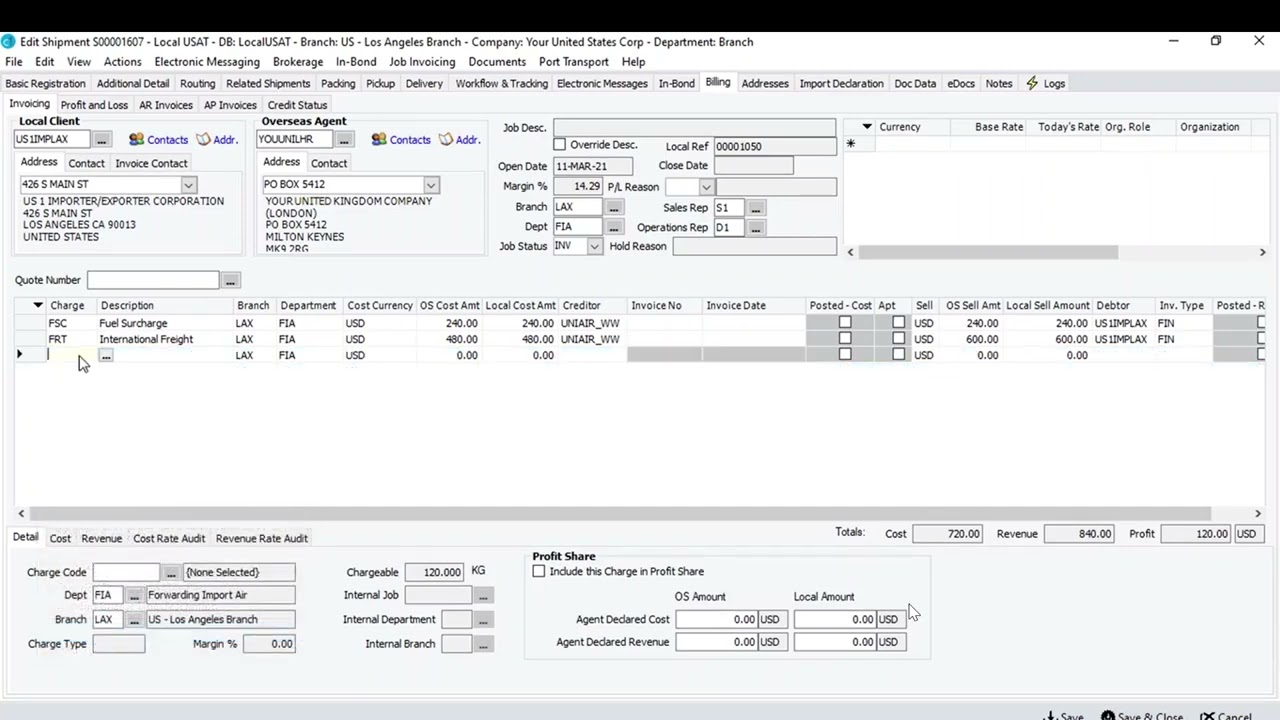Image resolution: width=1280 pixels, height=720 pixels.
Task: Open the charge grid column selector arrow
Action: 38,305
